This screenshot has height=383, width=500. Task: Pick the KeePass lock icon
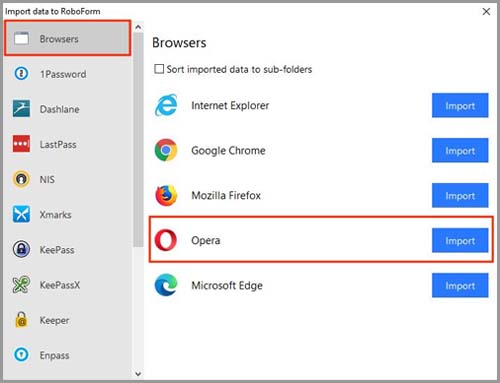pos(21,249)
